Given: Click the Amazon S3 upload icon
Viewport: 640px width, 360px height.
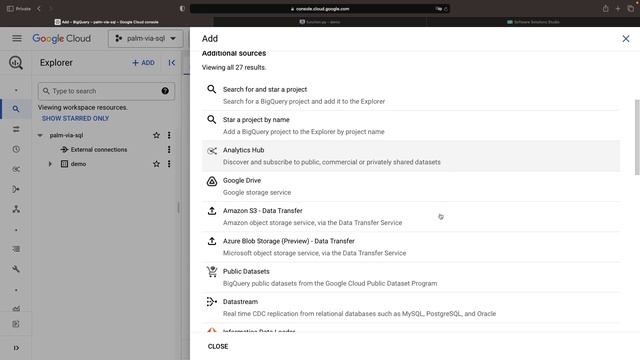Looking at the screenshot, I should pyautogui.click(x=211, y=211).
